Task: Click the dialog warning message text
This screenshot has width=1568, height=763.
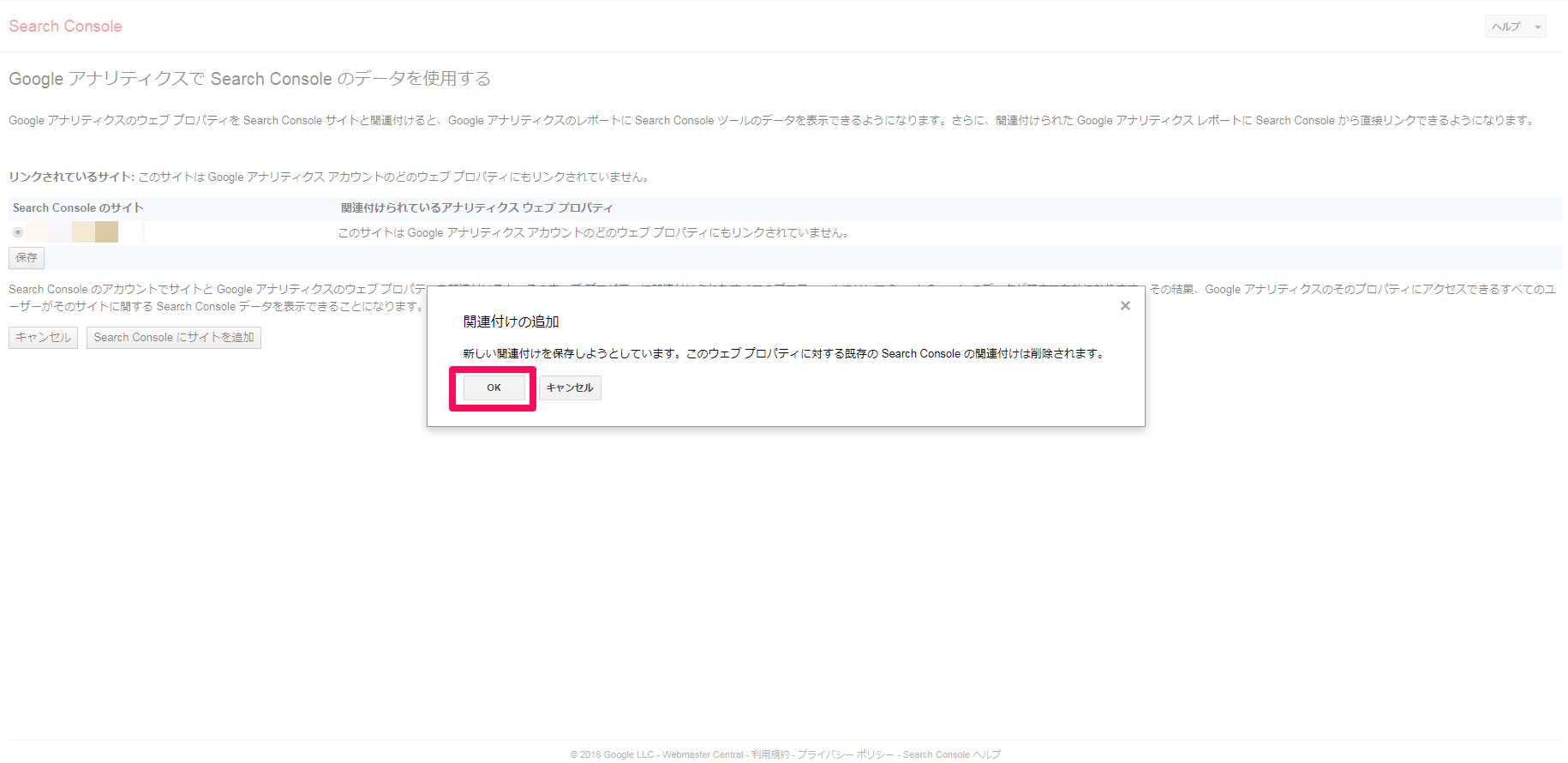Action: point(783,354)
